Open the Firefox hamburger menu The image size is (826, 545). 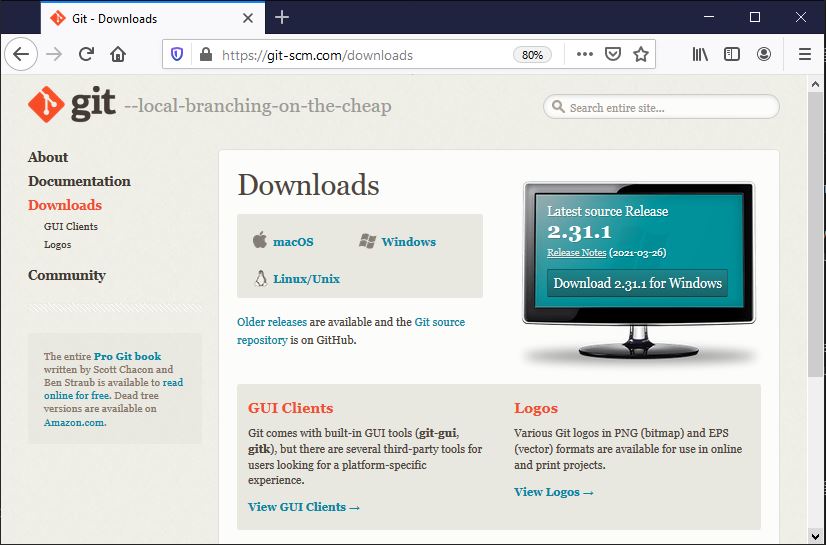pyautogui.click(x=804, y=54)
